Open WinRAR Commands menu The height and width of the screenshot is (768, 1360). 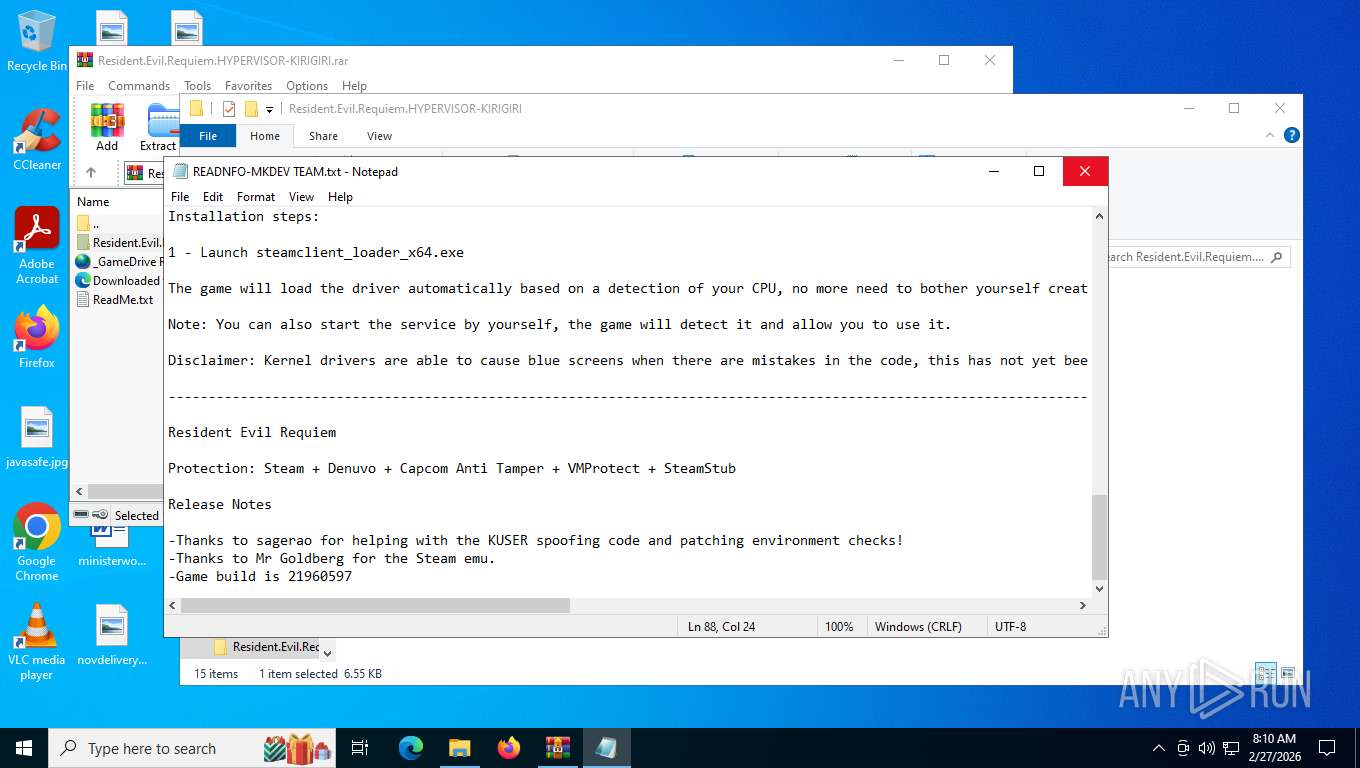pos(139,86)
